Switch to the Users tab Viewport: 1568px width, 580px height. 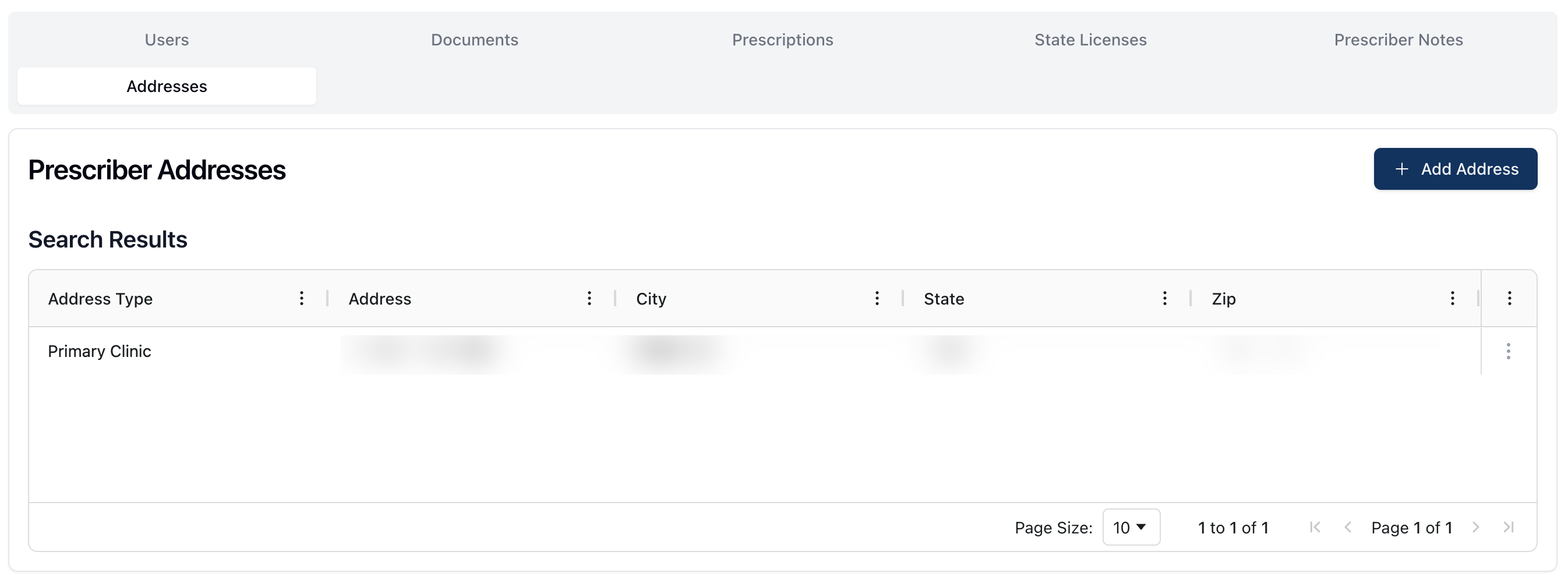coord(167,40)
